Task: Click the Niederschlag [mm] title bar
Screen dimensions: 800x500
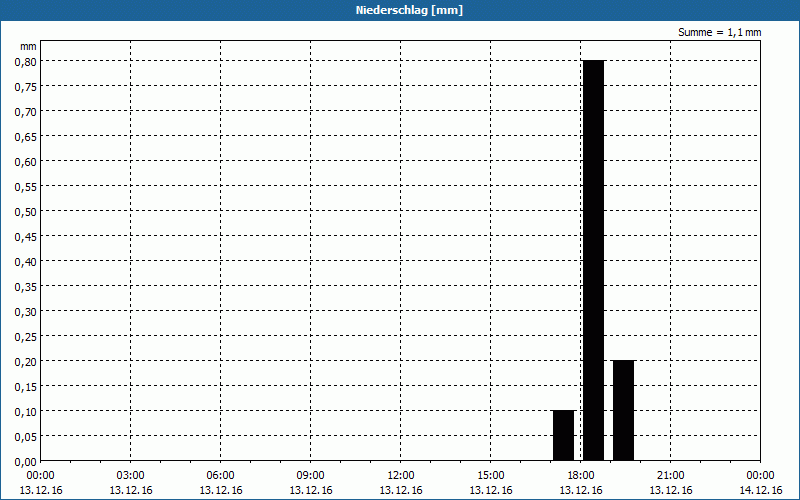Action: (x=400, y=10)
